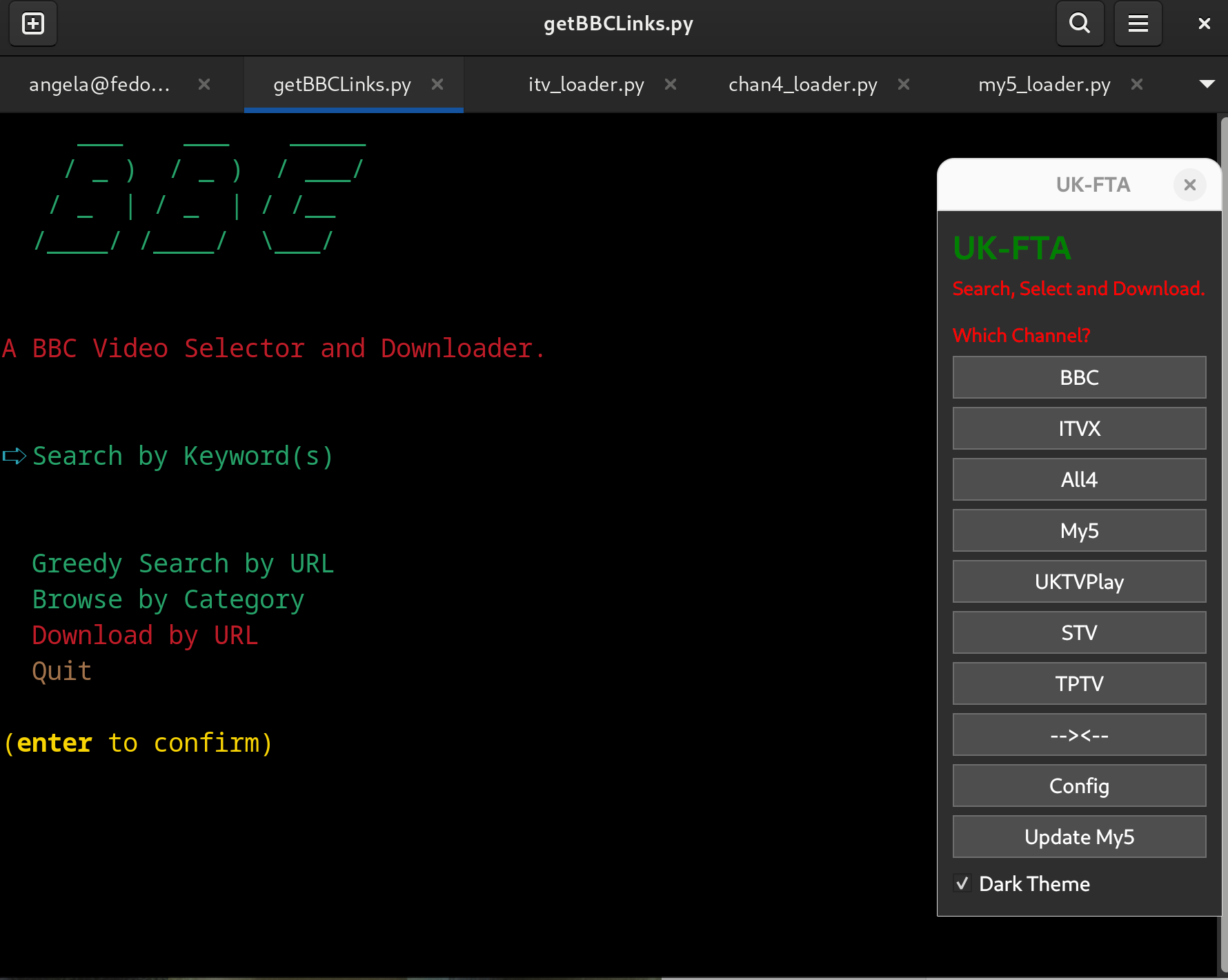The width and height of the screenshot is (1228, 980).
Task: Select Browse by Category option
Action: pyautogui.click(x=168, y=600)
